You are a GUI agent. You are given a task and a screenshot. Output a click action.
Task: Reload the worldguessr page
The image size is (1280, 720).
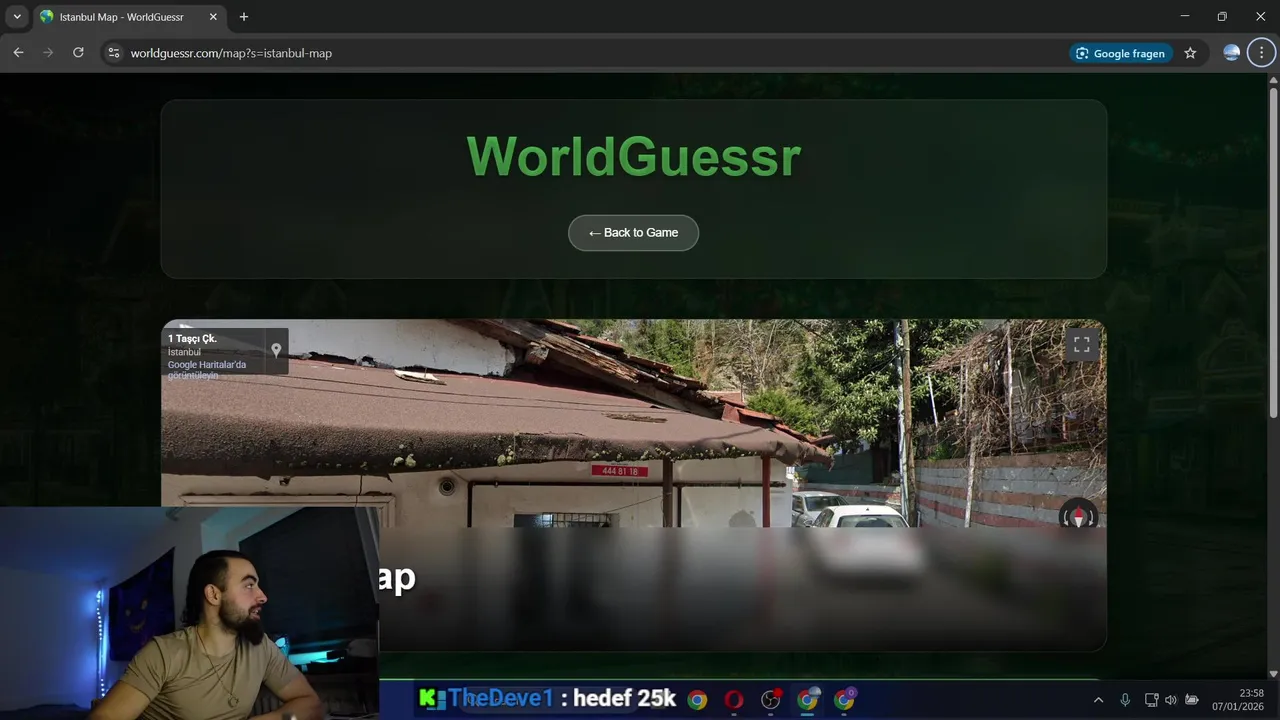point(78,53)
